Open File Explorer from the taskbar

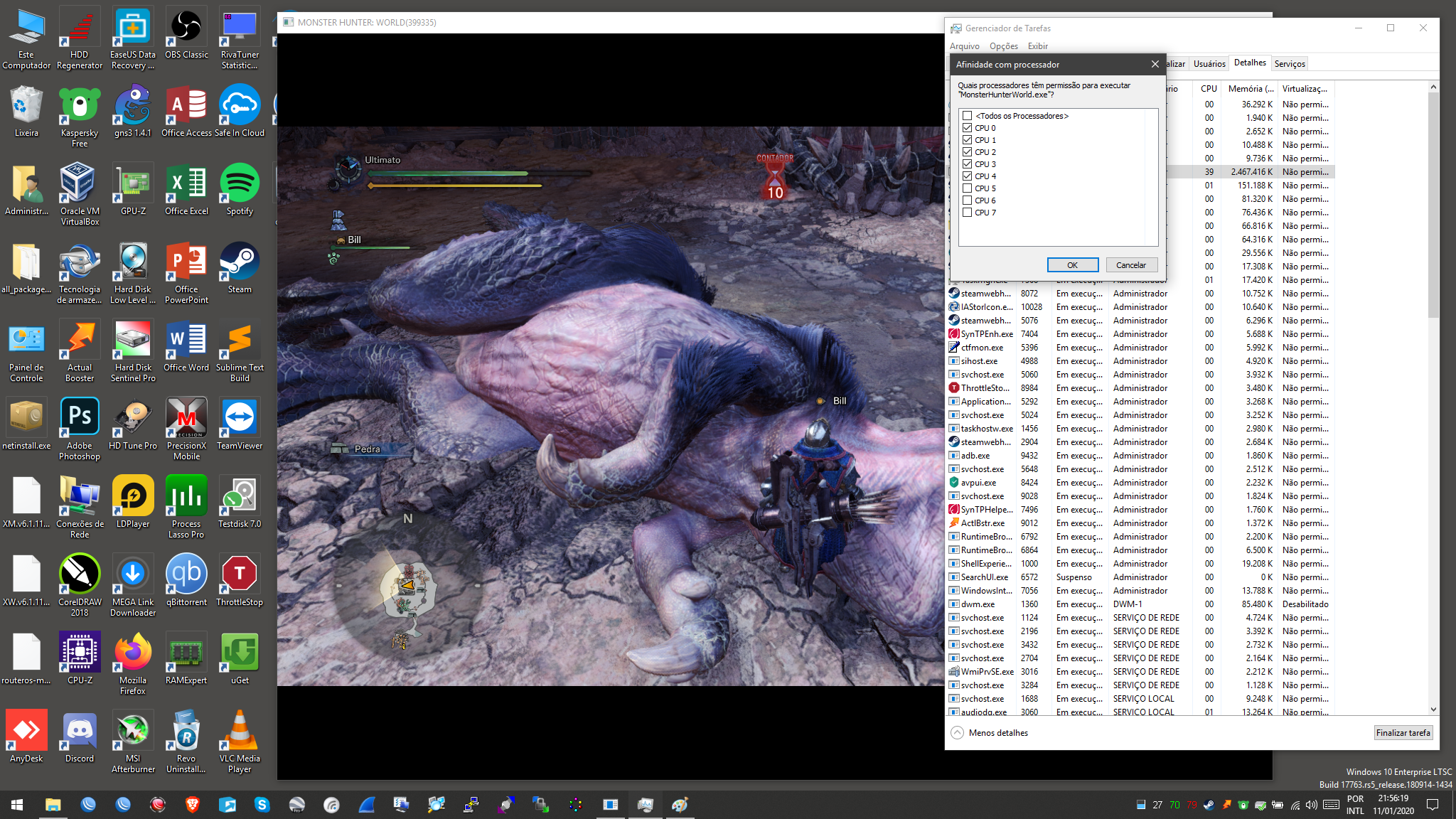tap(53, 805)
